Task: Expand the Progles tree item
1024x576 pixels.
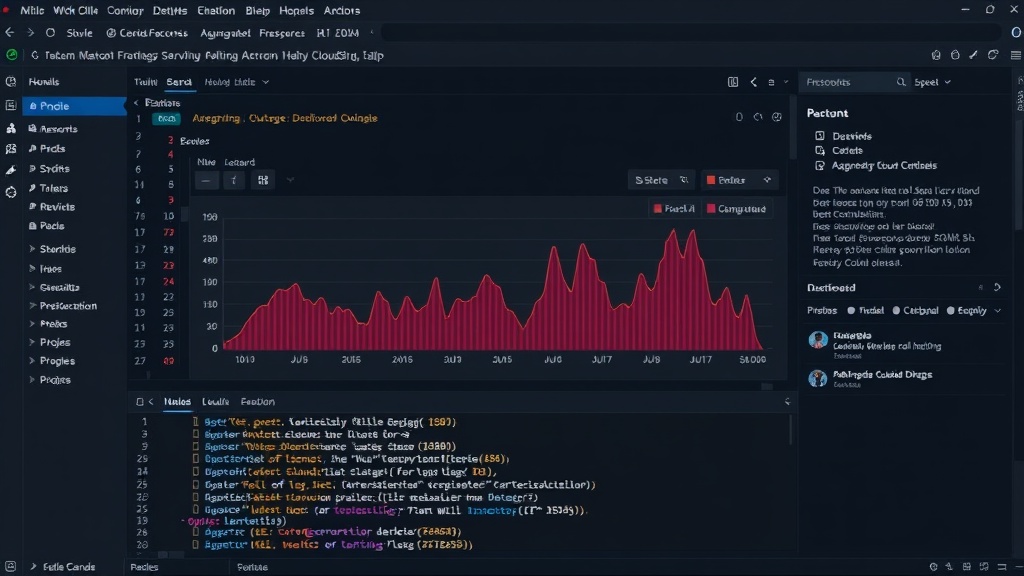Action: [32, 360]
